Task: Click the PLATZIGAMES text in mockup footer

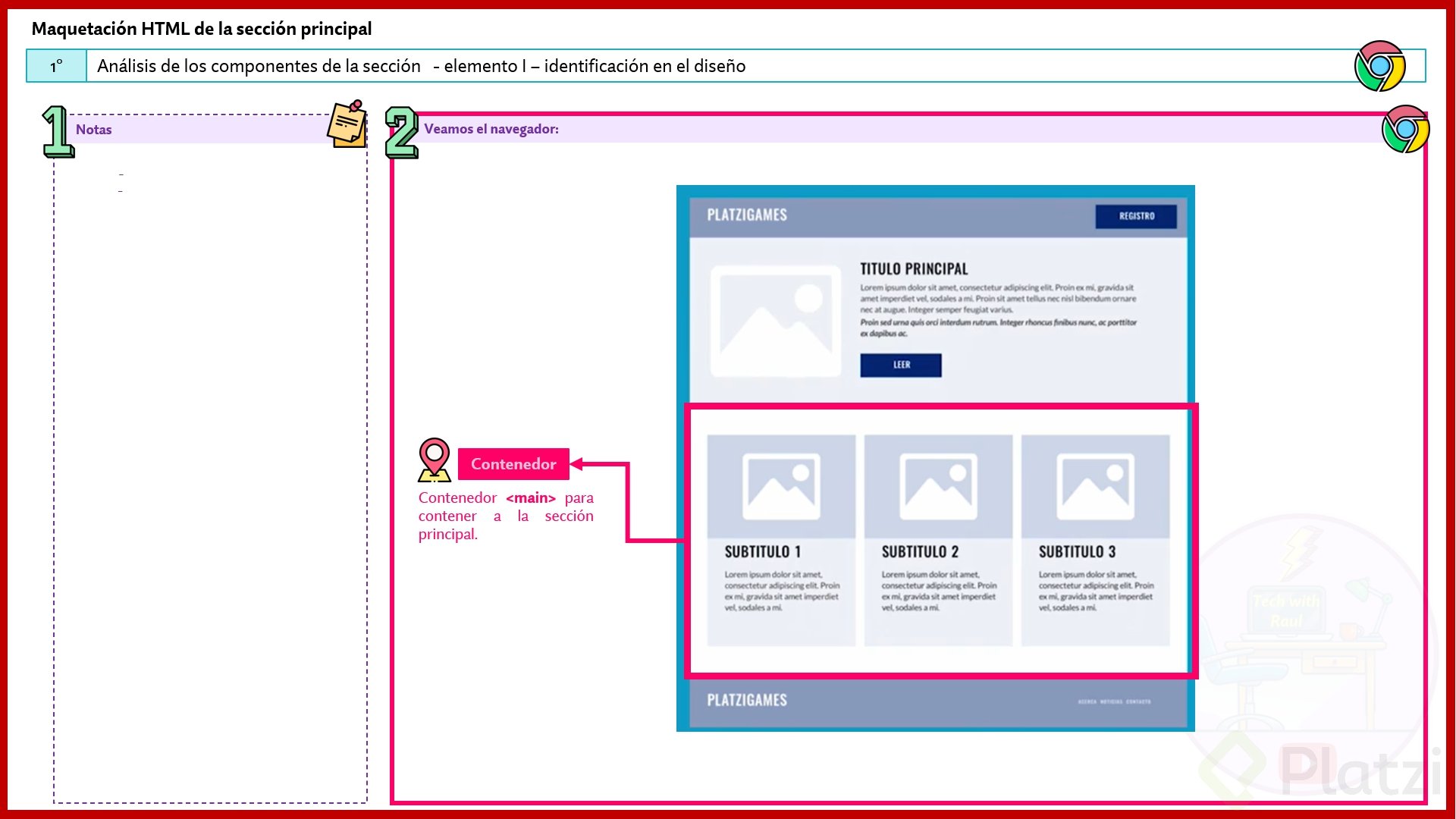Action: pos(747,700)
